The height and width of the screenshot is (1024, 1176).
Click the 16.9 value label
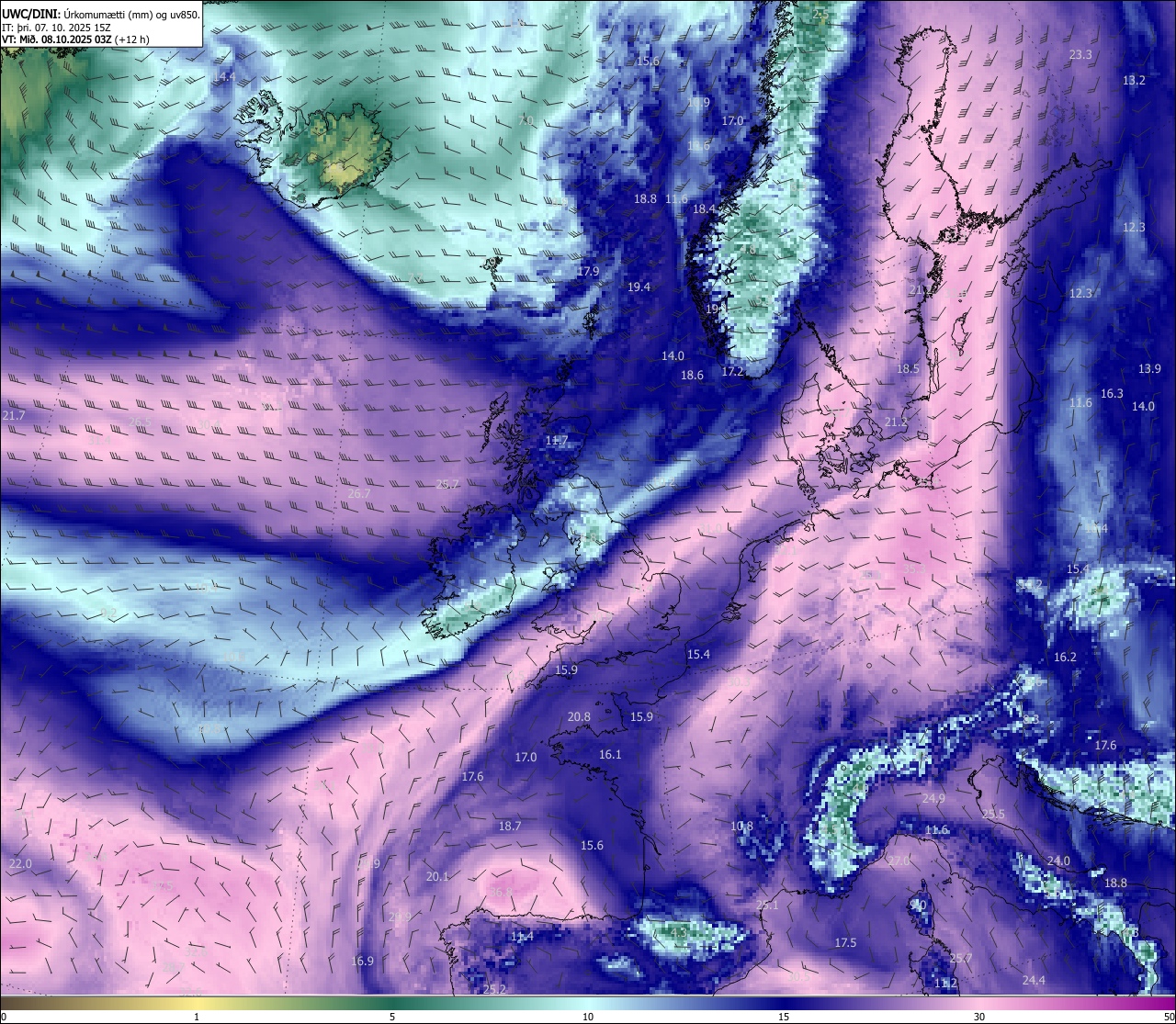tap(363, 961)
